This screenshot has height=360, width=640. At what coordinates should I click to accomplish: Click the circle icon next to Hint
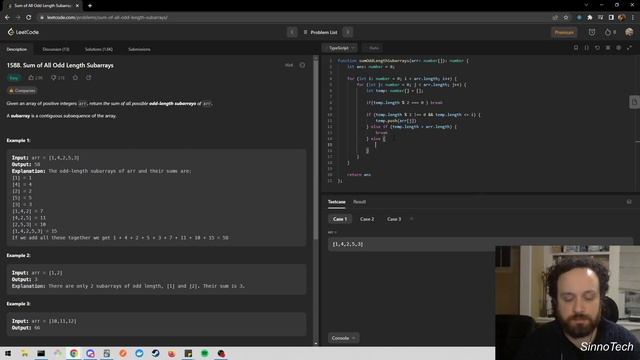302,65
